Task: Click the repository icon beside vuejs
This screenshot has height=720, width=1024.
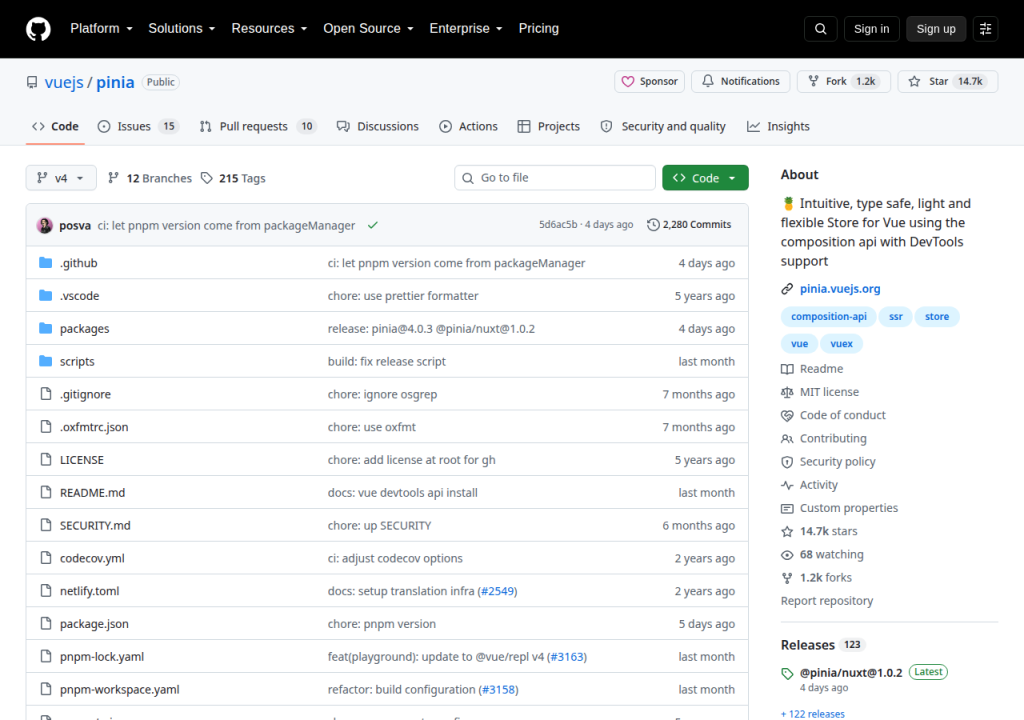Action: tap(32, 82)
